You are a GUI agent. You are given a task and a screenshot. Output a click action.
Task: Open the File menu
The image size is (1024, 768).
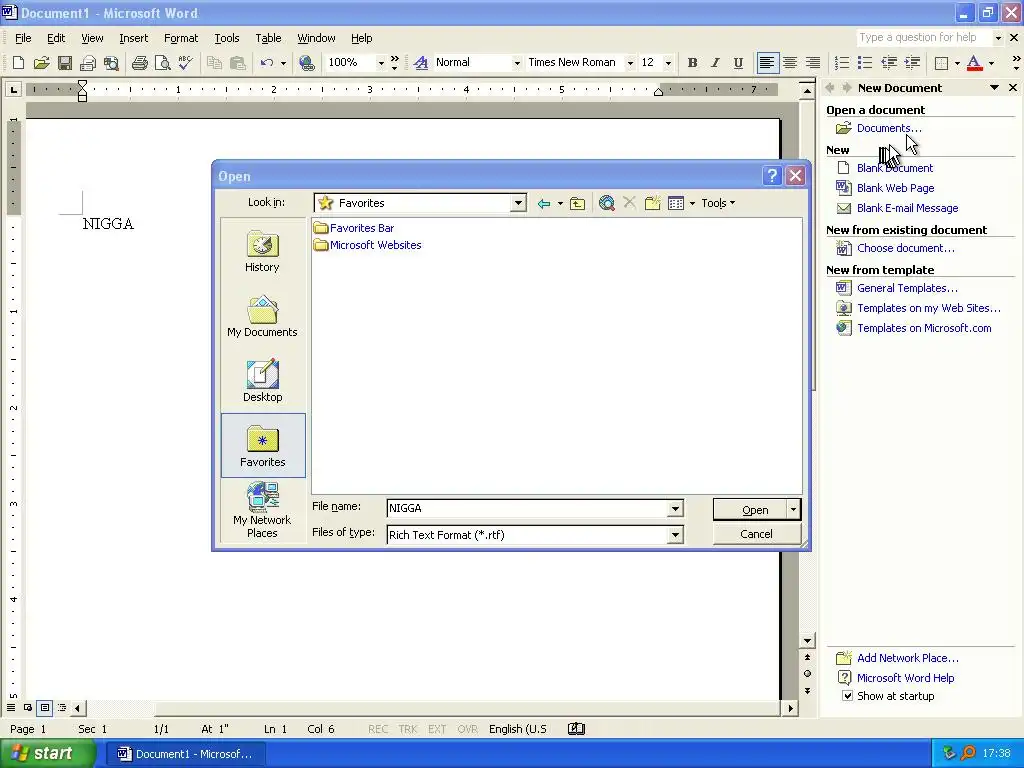point(23,38)
